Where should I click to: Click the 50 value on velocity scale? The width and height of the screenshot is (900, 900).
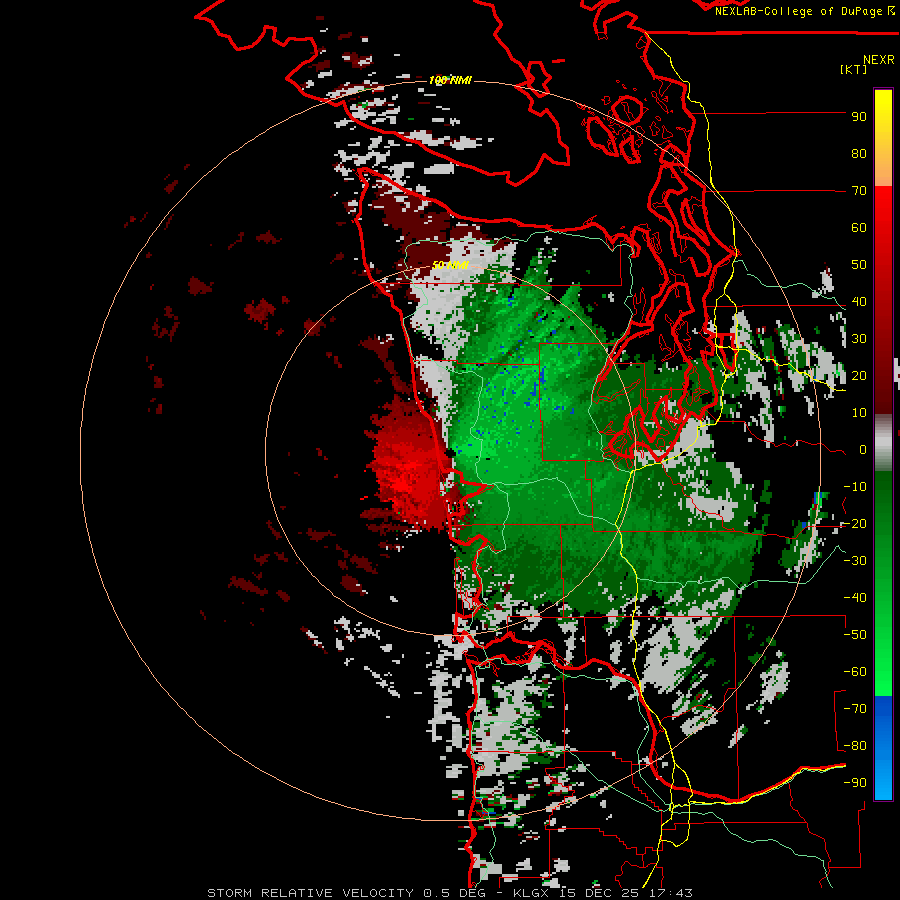tap(859, 265)
